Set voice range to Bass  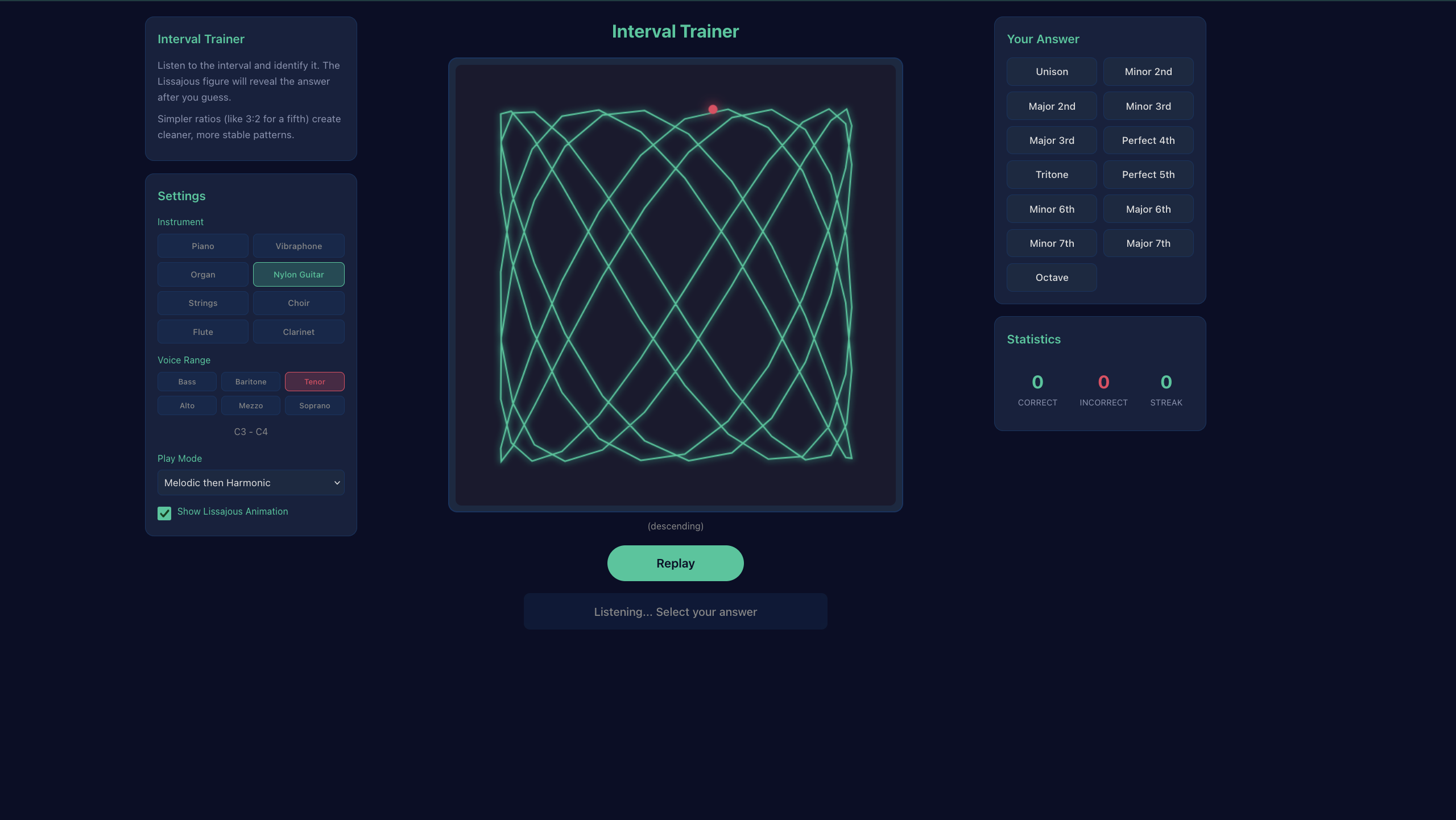click(187, 382)
